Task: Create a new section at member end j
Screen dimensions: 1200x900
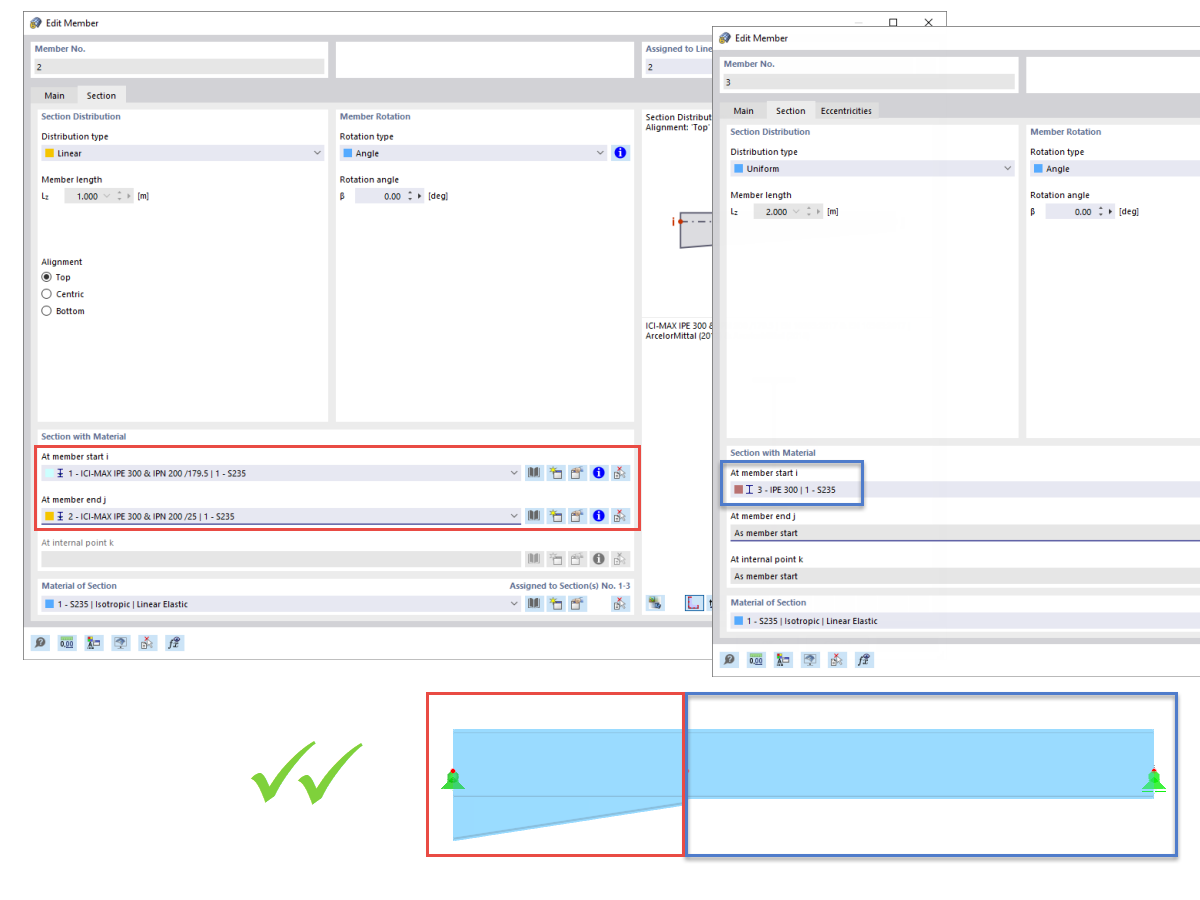Action: tap(556, 515)
